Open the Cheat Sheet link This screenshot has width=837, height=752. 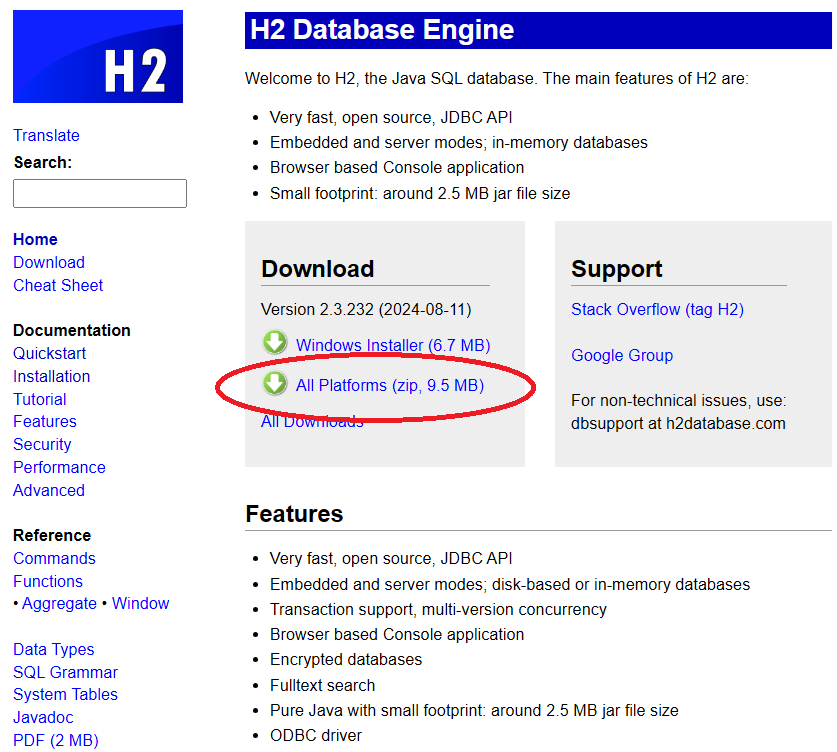tap(58, 286)
